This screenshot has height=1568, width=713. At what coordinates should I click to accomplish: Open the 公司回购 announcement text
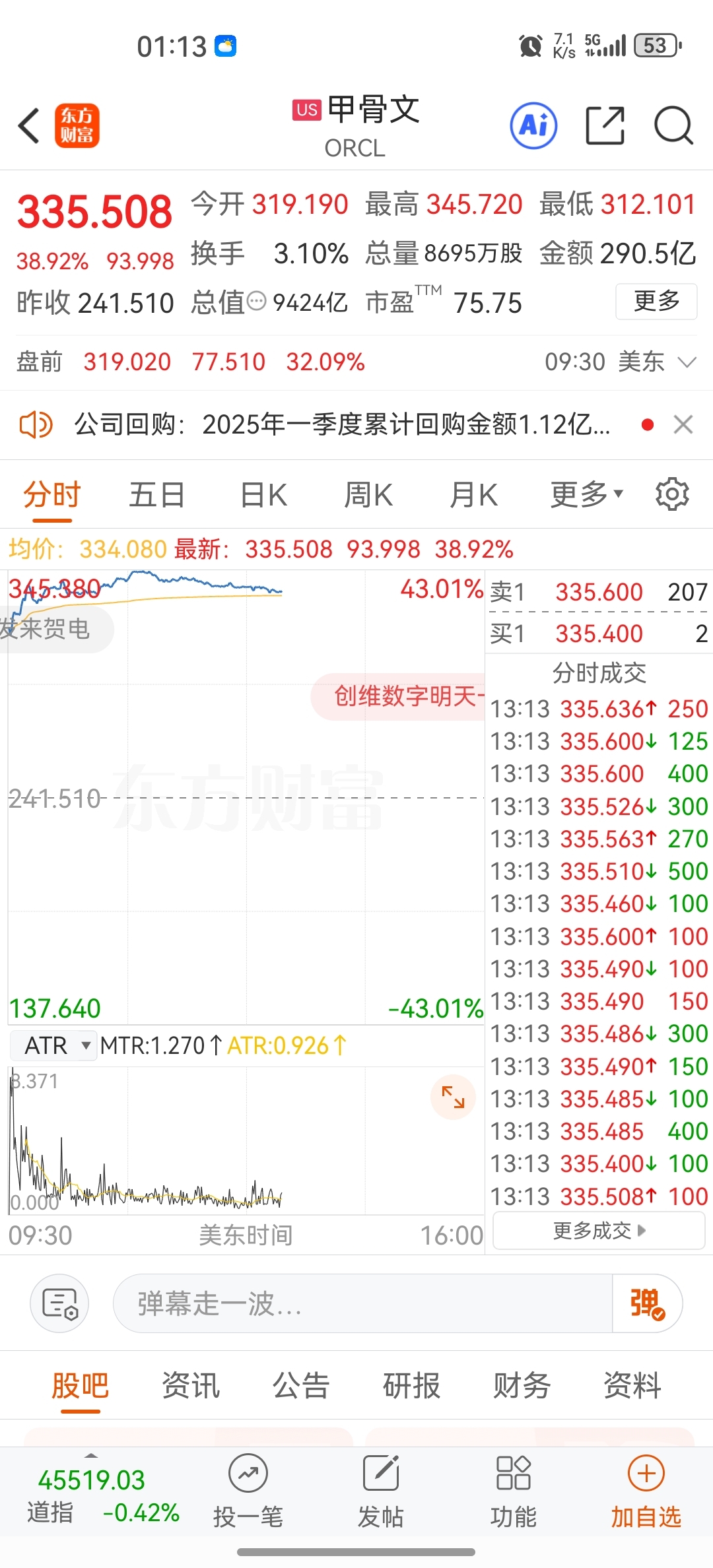[342, 424]
